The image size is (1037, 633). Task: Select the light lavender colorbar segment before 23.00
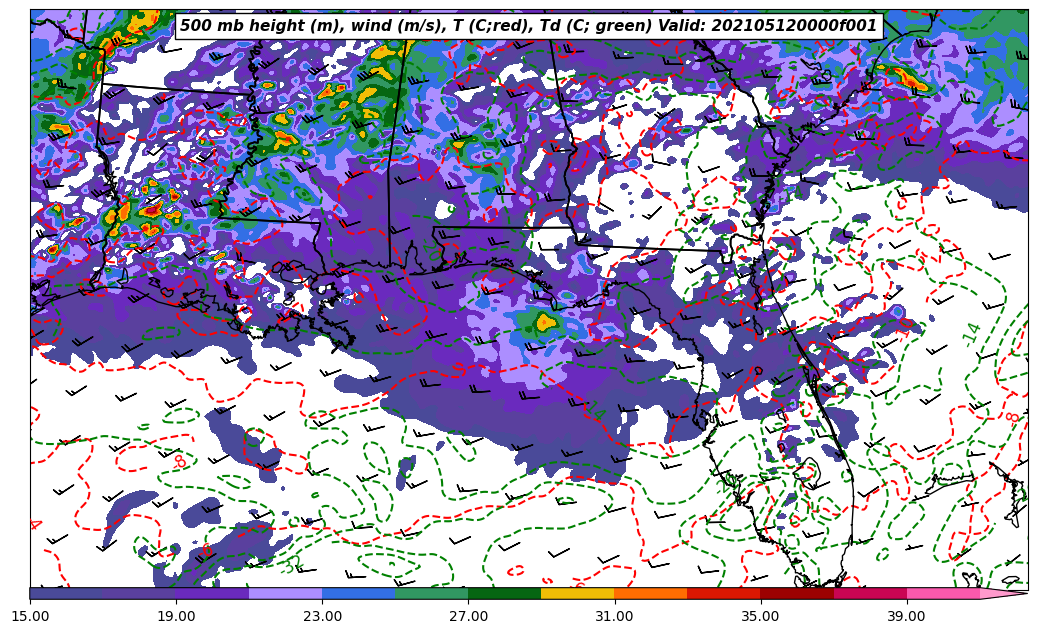(286, 593)
